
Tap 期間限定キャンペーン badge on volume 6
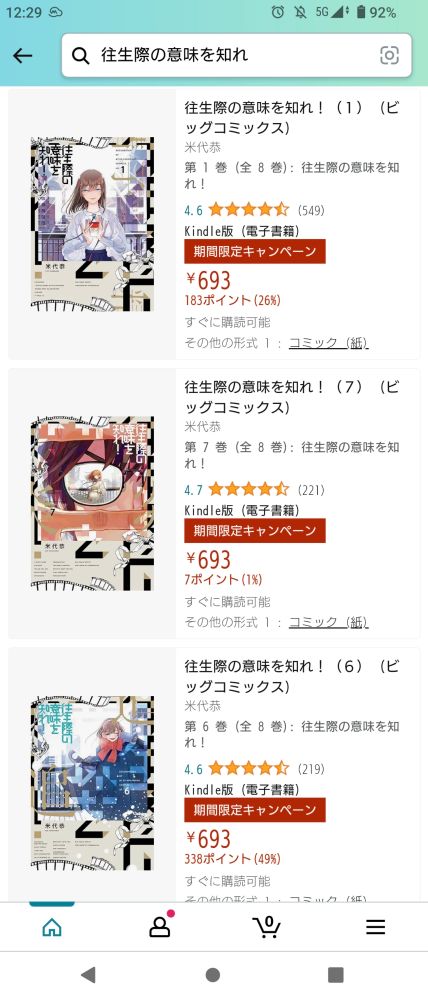pos(255,810)
